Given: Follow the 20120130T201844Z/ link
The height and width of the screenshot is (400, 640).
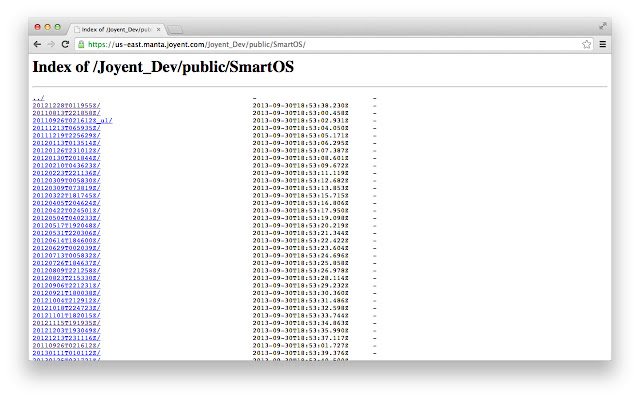Looking at the screenshot, I should (x=67, y=158).
